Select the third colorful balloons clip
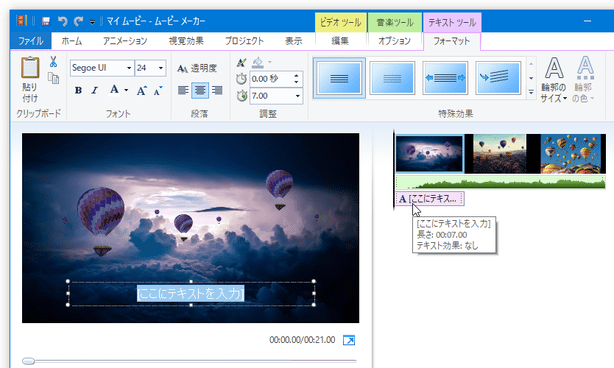Image resolution: width=614 pixels, height=368 pixels. tap(570, 153)
